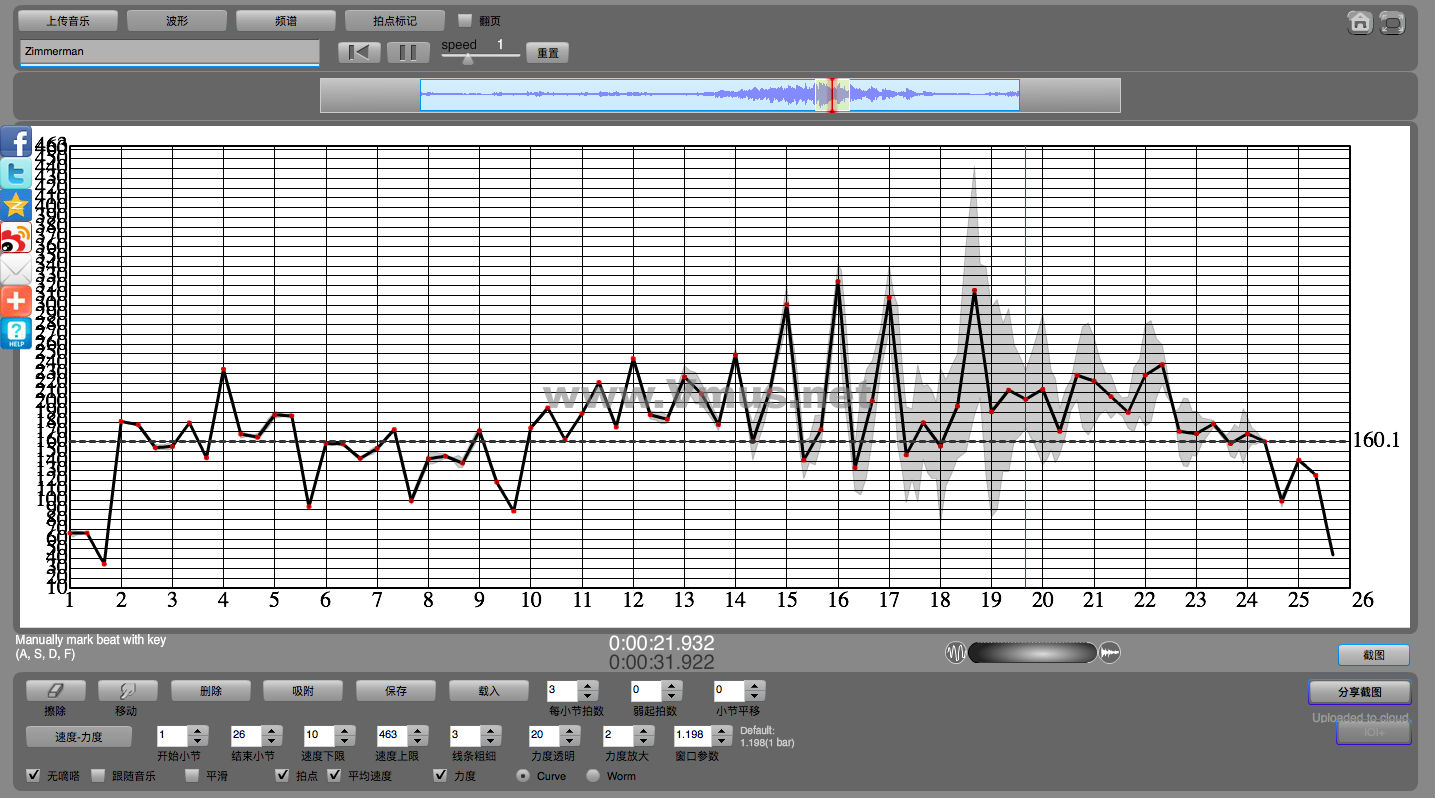Pause playback with the pause button
1435x798 pixels.
click(408, 52)
